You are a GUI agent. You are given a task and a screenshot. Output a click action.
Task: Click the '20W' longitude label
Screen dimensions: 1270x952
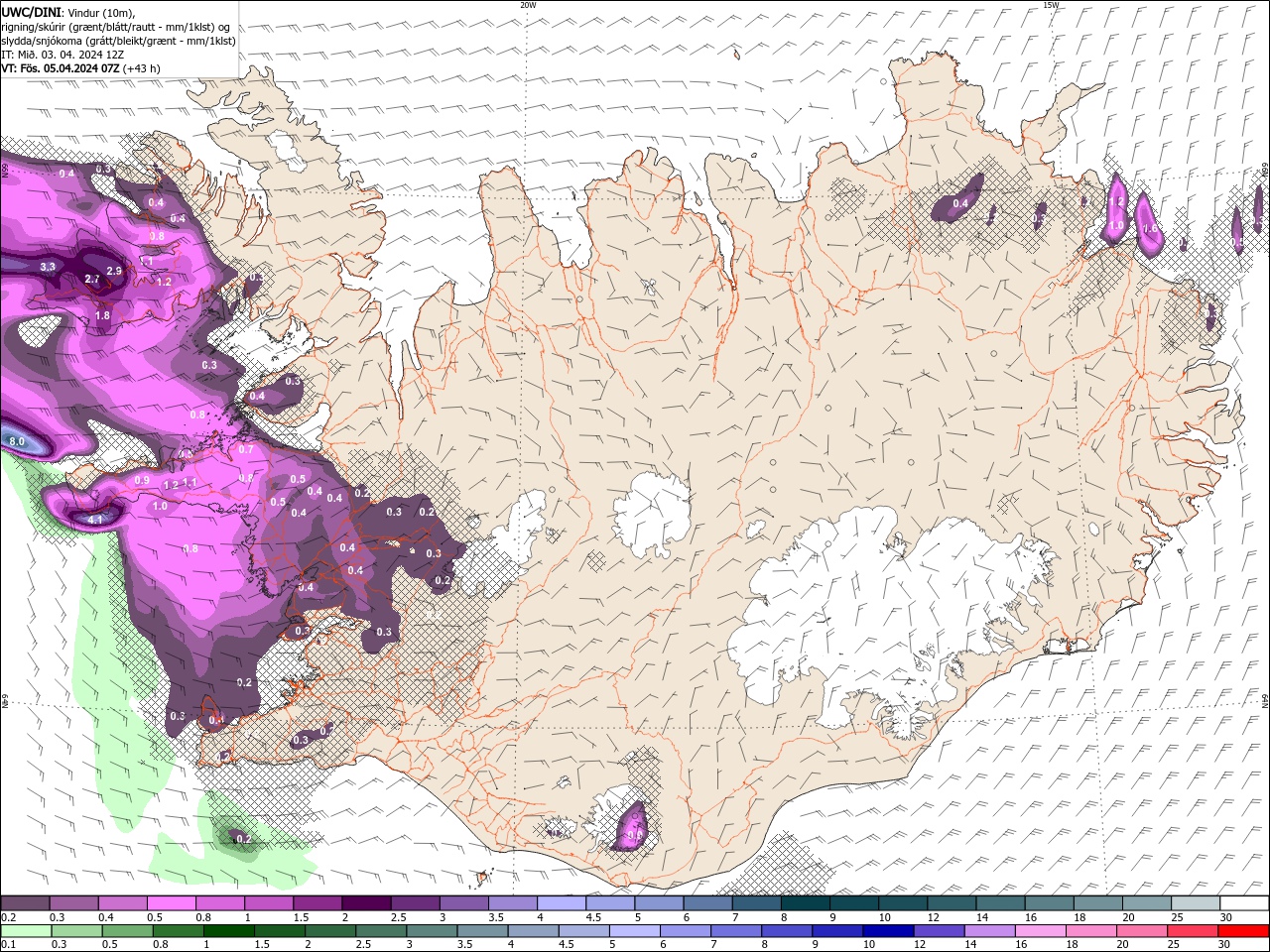(528, 5)
